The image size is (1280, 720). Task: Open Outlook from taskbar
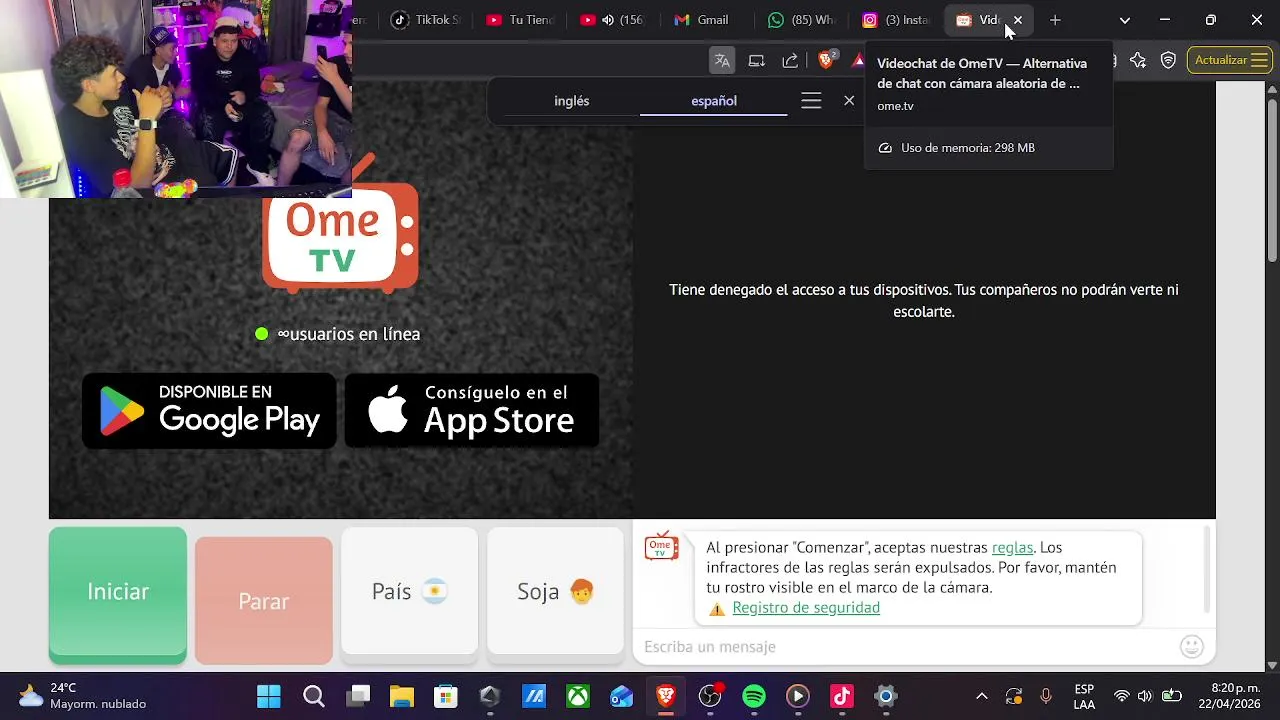(x=622, y=696)
